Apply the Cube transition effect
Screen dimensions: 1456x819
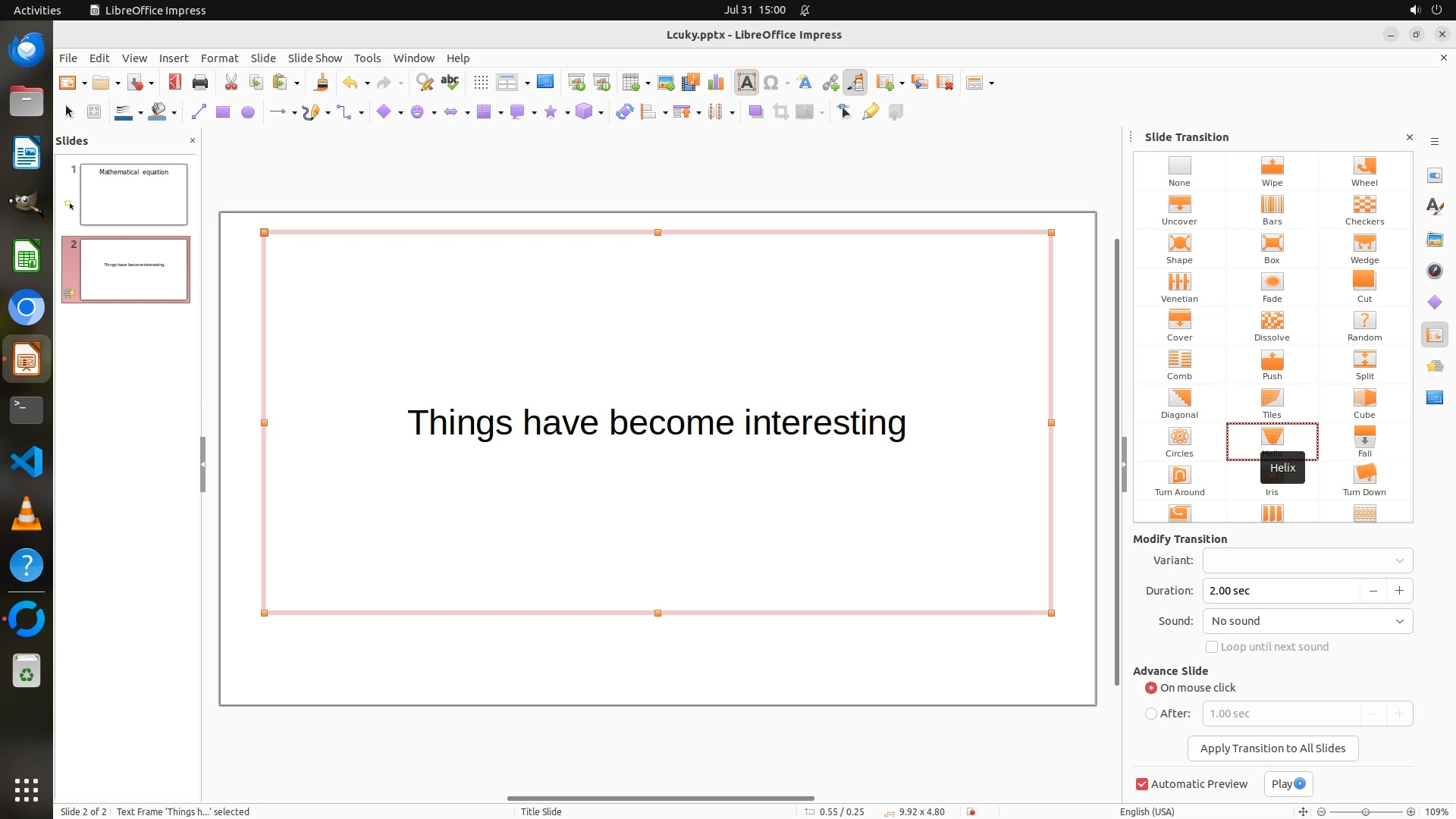pyautogui.click(x=1363, y=403)
